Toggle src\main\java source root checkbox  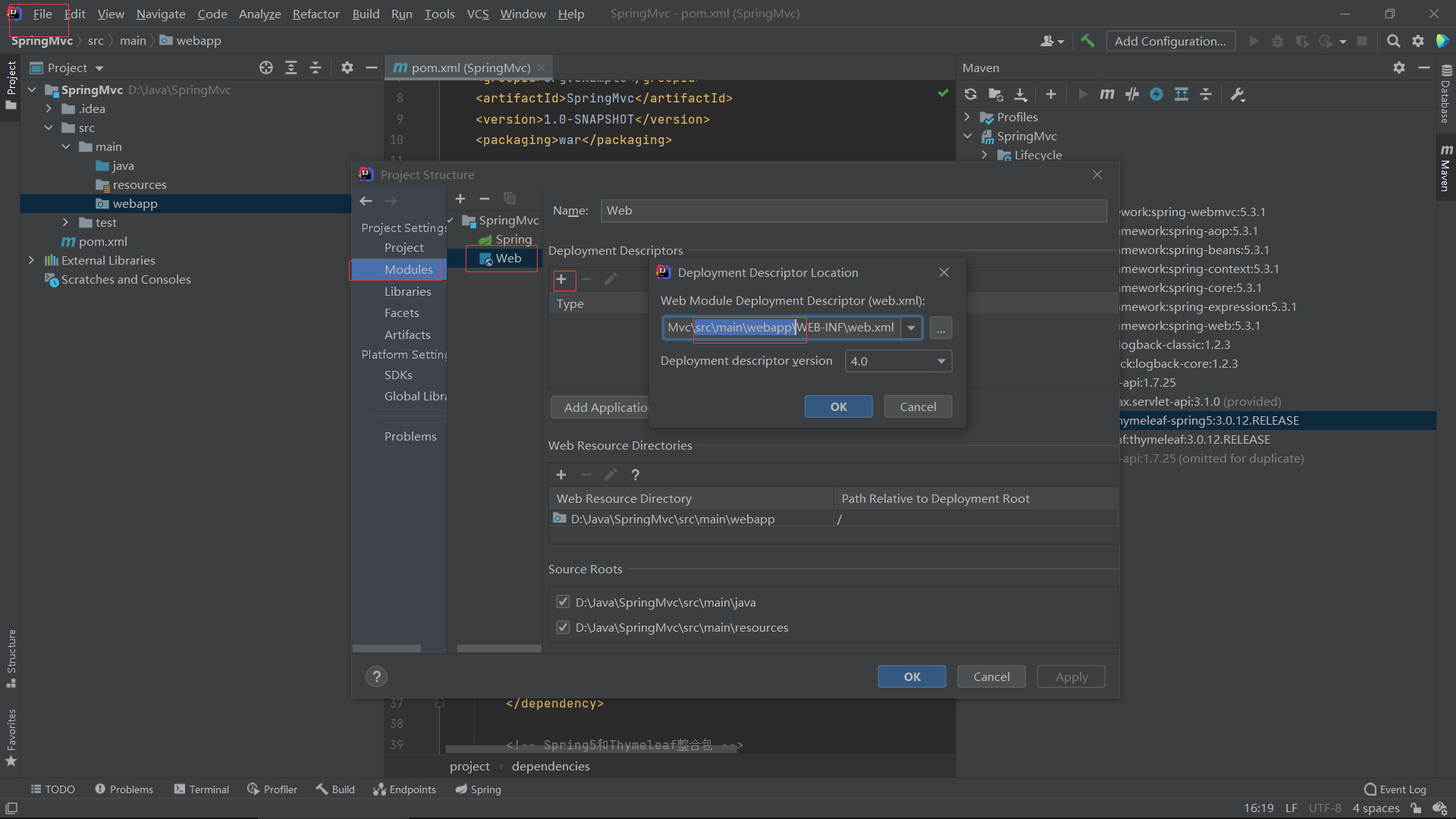[x=563, y=602]
